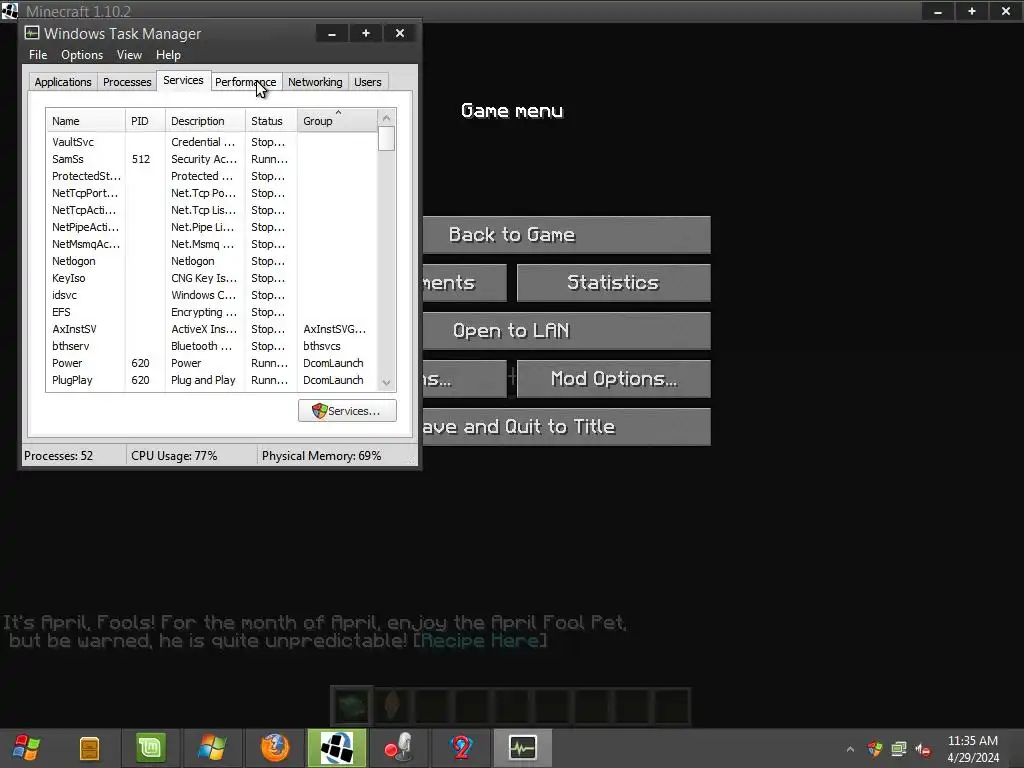Image resolution: width=1024 pixels, height=768 pixels.
Task: Select the bthserv service row
Action: (212, 345)
